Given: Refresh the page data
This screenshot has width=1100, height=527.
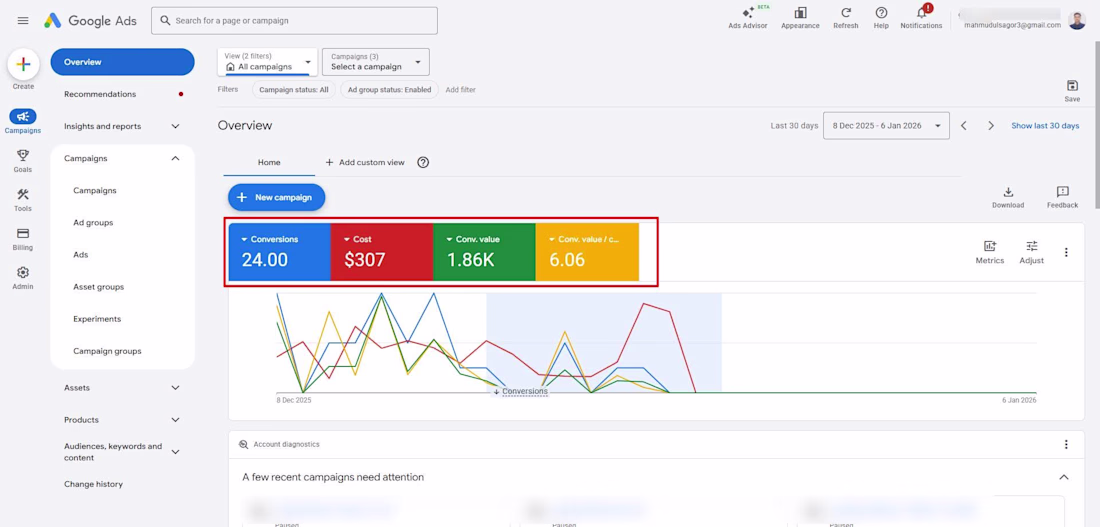Looking at the screenshot, I should [x=845, y=18].
